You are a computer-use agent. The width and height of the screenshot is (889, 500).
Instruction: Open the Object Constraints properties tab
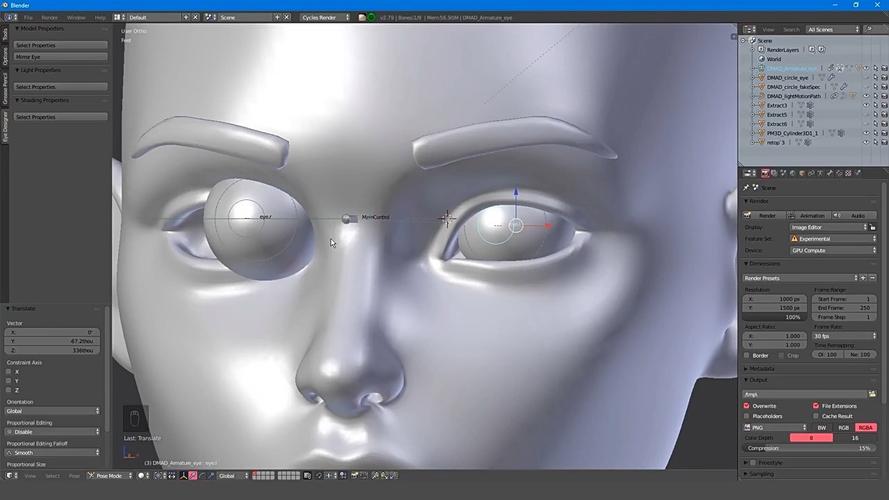point(811,173)
